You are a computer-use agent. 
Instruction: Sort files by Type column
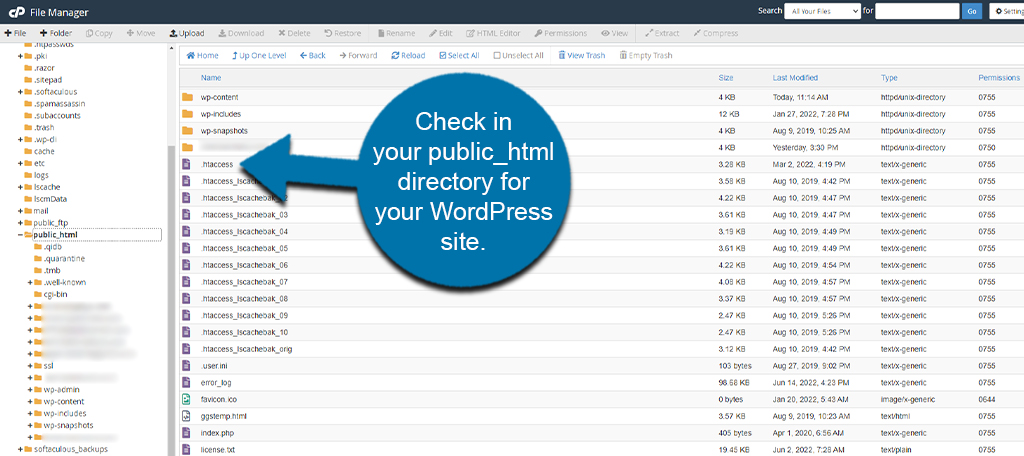point(889,78)
